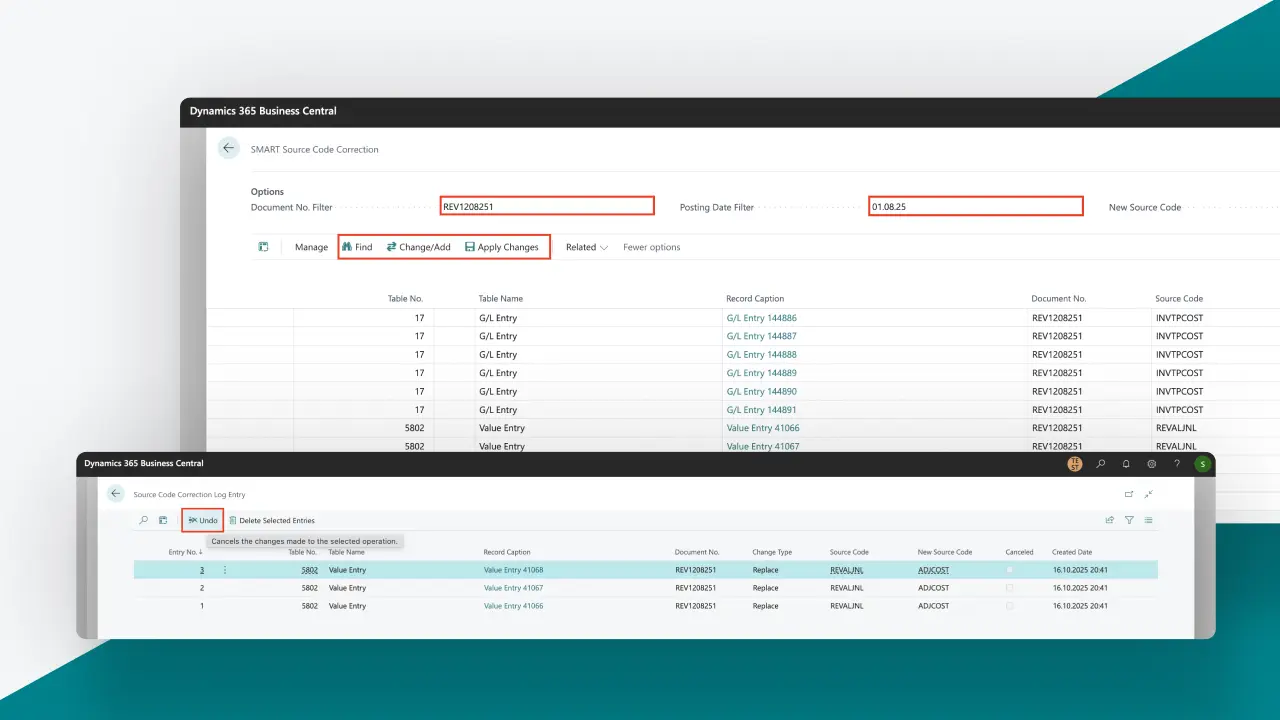This screenshot has height=720, width=1280.
Task: Click the Find binoculars action
Action: [357, 247]
